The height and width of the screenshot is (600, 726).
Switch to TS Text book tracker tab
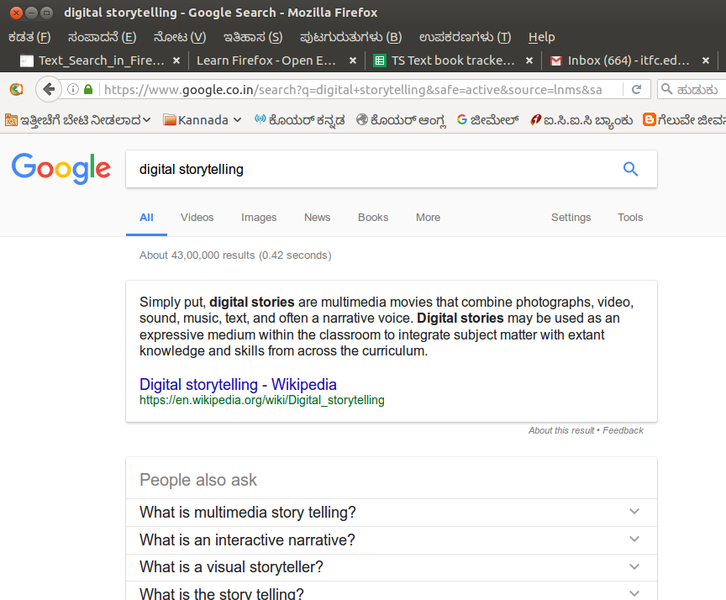(x=453, y=61)
